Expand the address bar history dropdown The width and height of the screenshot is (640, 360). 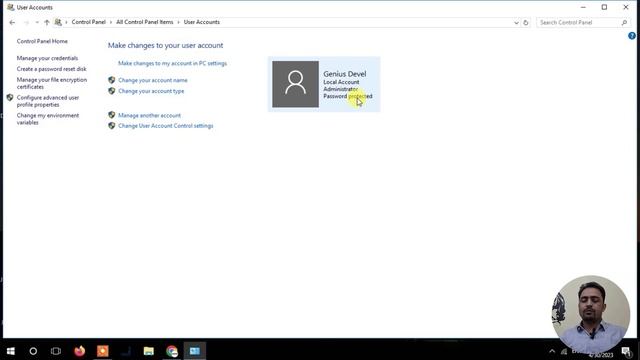pyautogui.click(x=516, y=22)
